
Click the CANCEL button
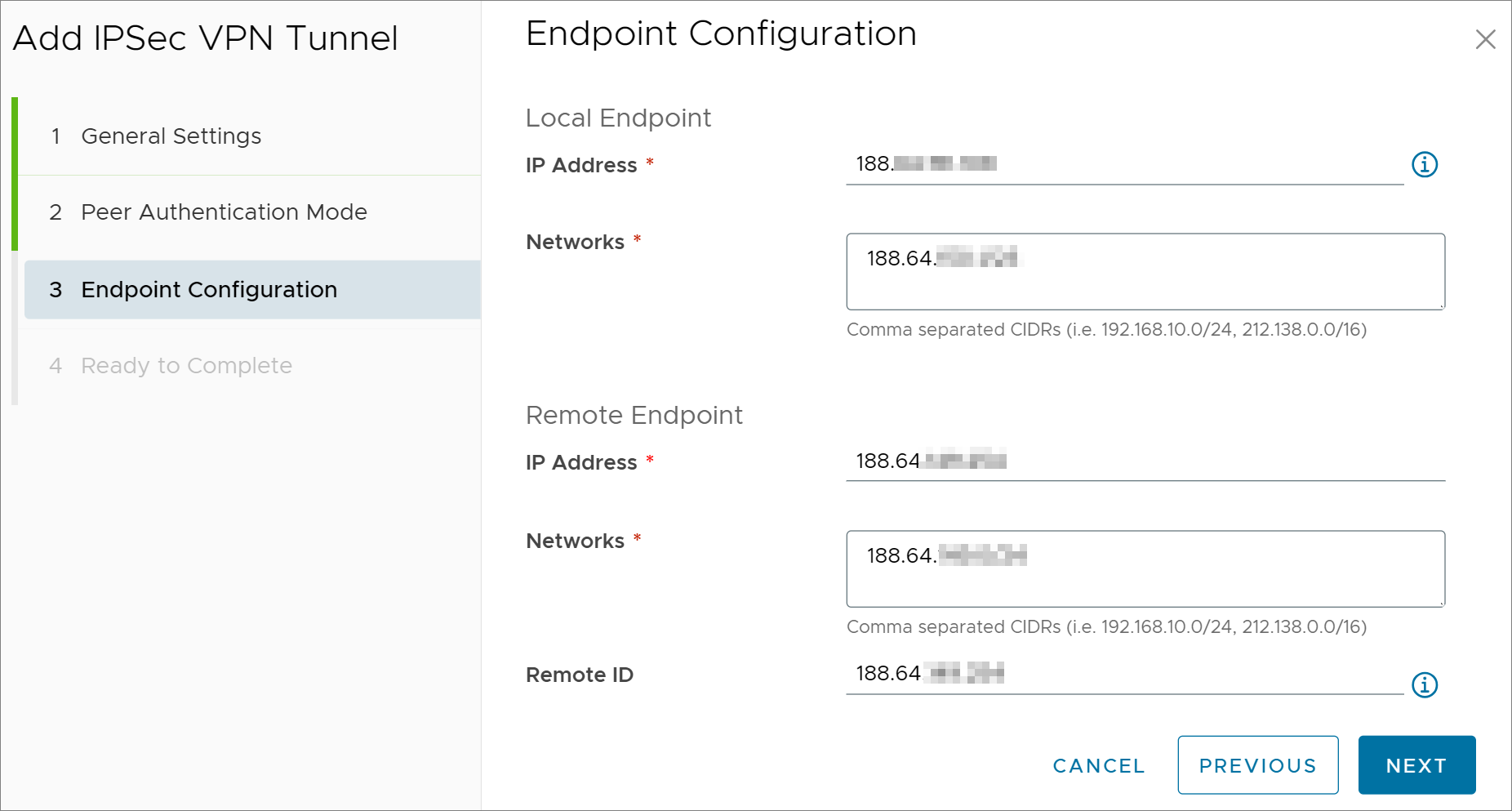1099,765
